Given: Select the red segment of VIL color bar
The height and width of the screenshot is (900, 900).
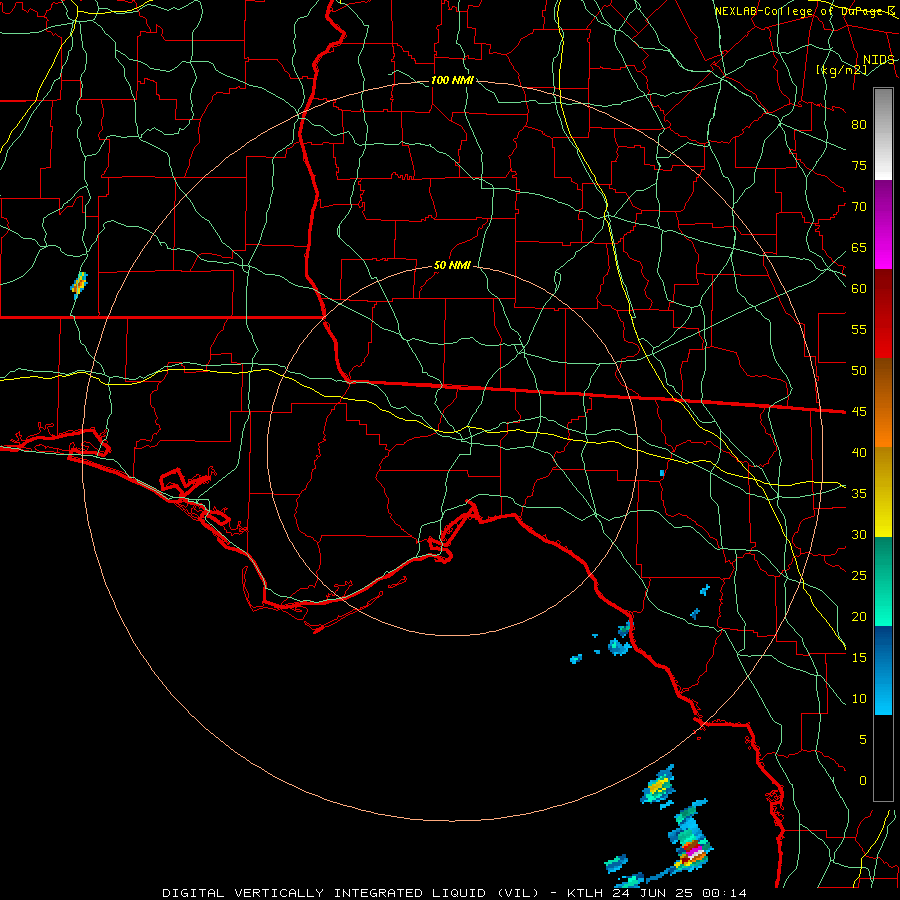Looking at the screenshot, I should (x=883, y=313).
